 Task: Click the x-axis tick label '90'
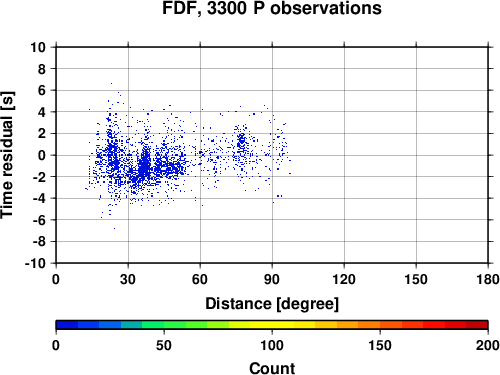click(272, 279)
